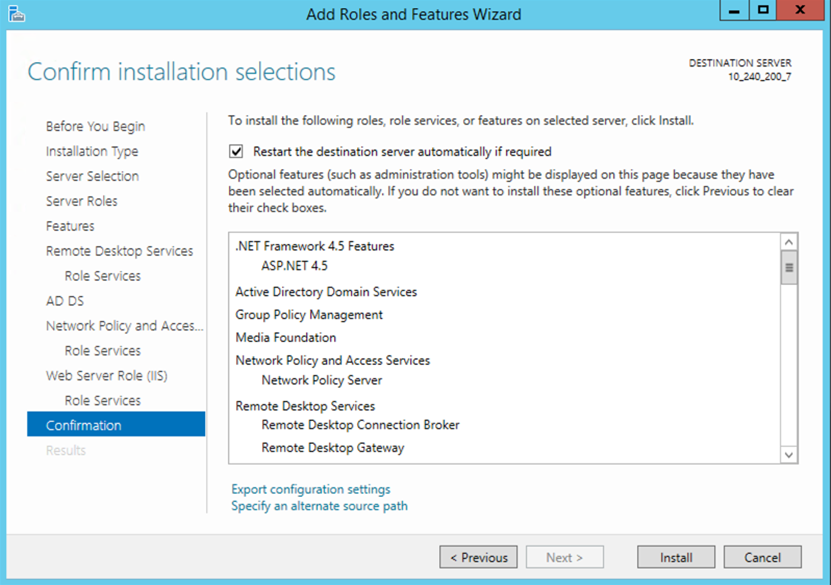Screen dimensions: 831x585
Task: Maximize the wizard window
Action: tap(763, 11)
